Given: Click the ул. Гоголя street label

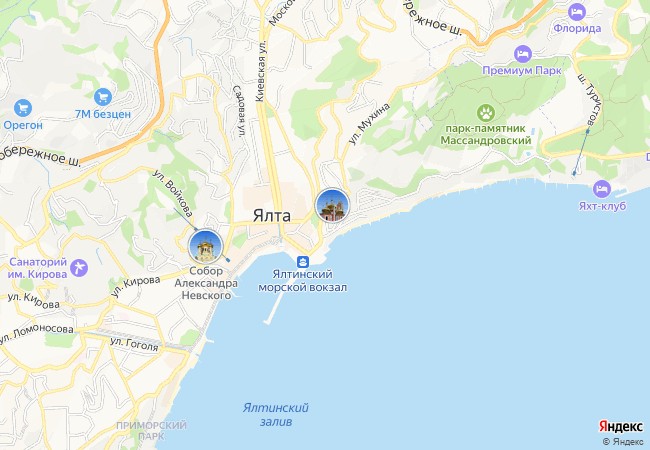Looking at the screenshot, I should 134,344.
